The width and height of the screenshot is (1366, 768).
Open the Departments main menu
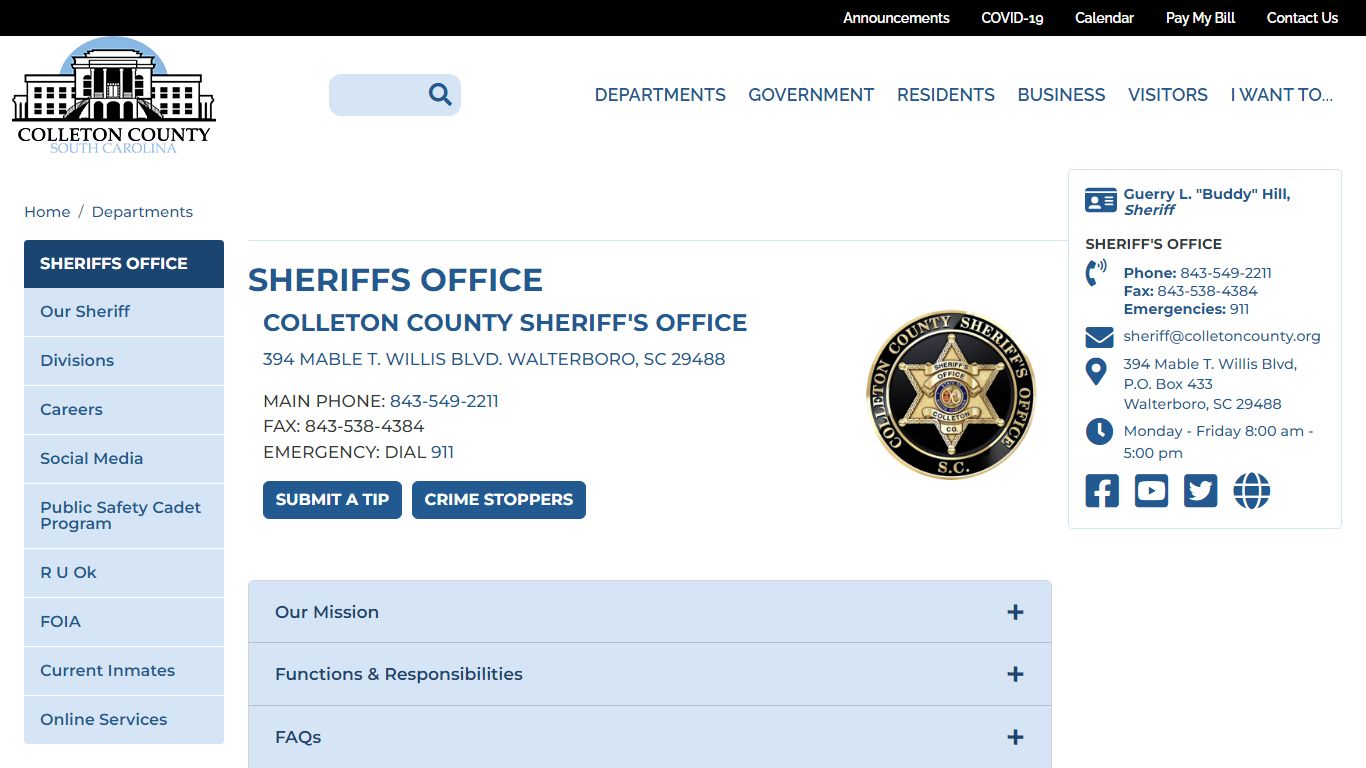[660, 95]
